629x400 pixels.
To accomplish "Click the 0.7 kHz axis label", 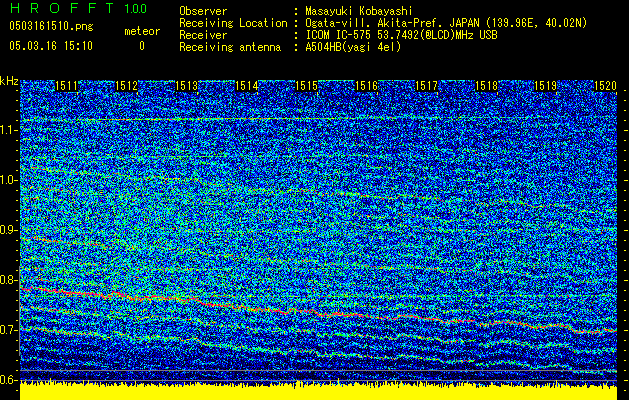I will [8, 330].
